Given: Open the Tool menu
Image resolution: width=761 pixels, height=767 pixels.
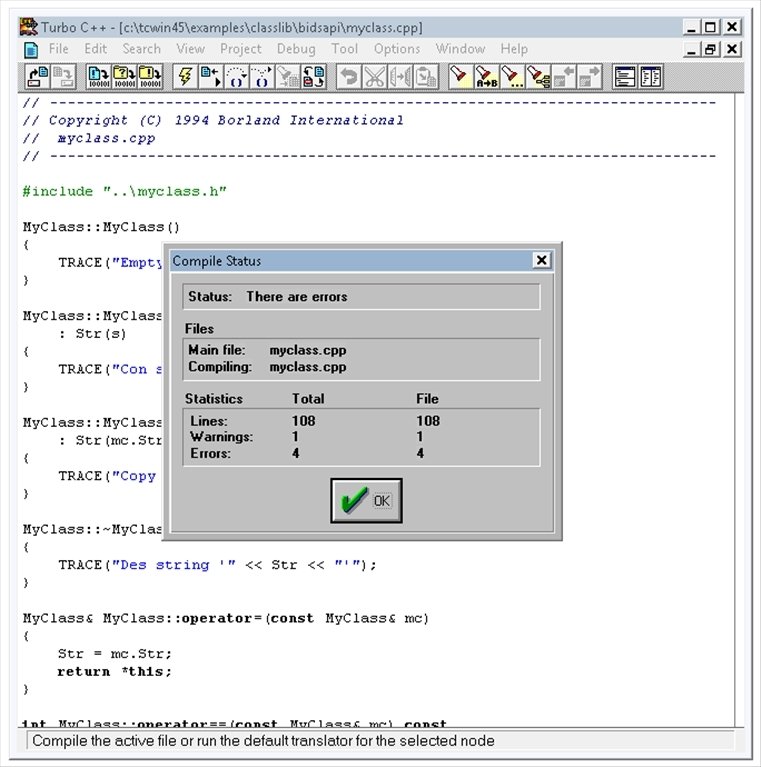Looking at the screenshot, I should pyautogui.click(x=344, y=49).
